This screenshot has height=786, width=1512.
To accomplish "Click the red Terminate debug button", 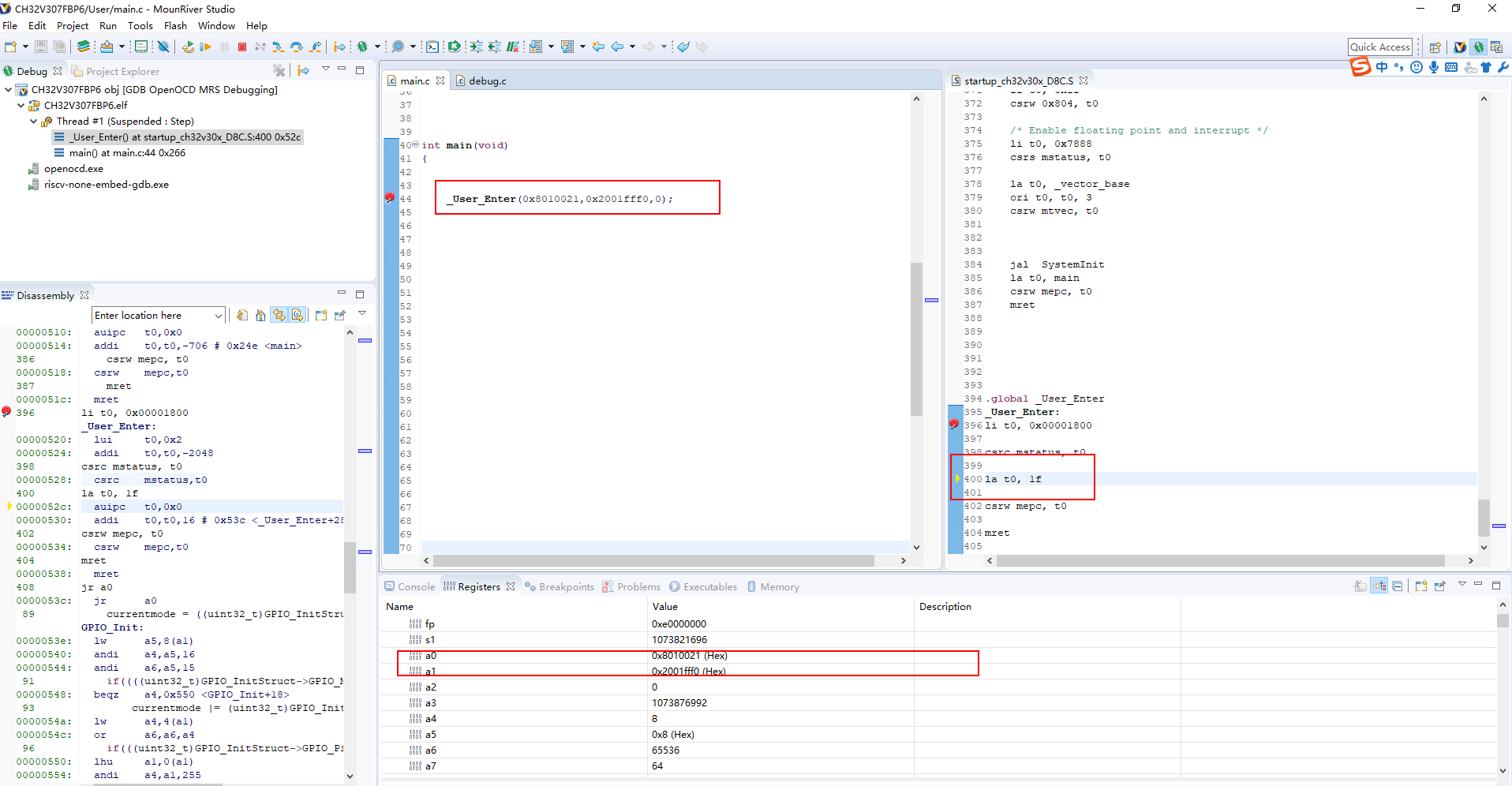I will [x=242, y=47].
